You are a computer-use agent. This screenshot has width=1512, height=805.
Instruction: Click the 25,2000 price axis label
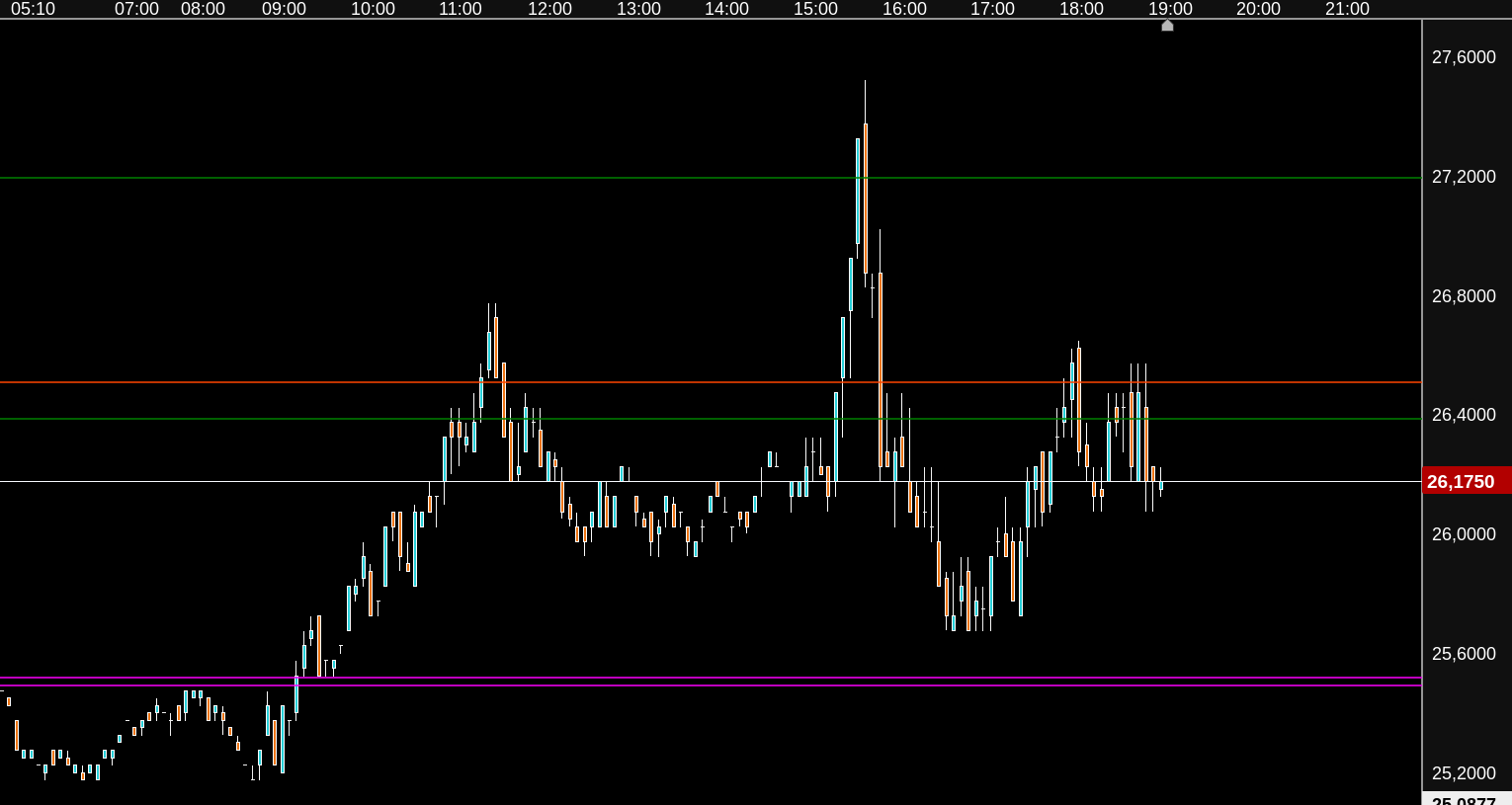click(x=1464, y=773)
